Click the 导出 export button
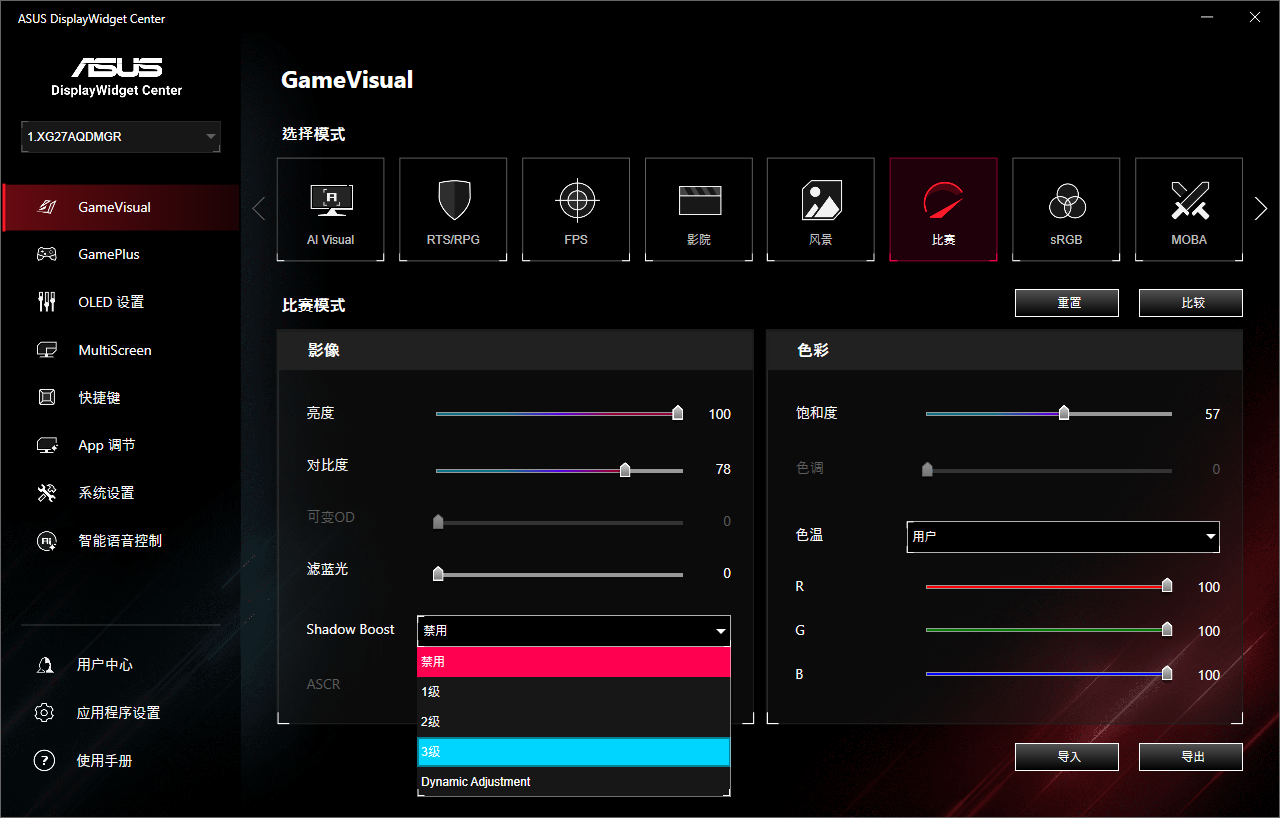 point(1191,757)
